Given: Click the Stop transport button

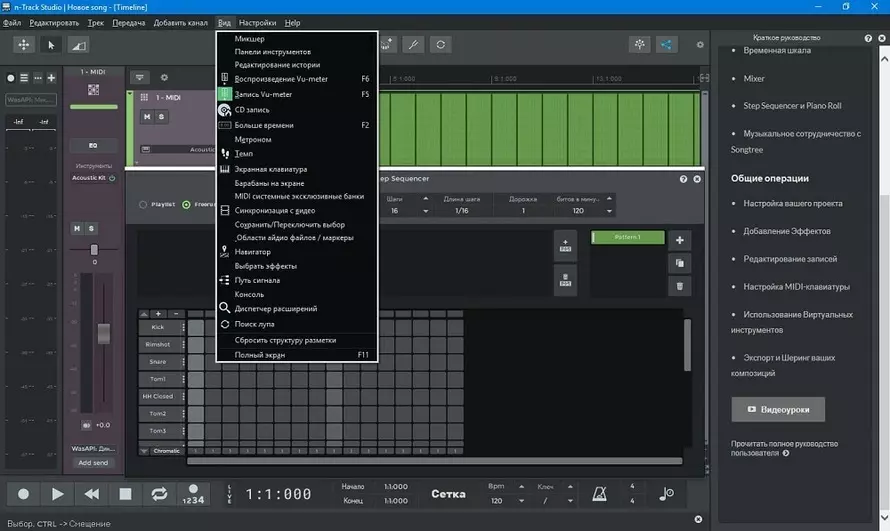Looking at the screenshot, I should coord(125,494).
